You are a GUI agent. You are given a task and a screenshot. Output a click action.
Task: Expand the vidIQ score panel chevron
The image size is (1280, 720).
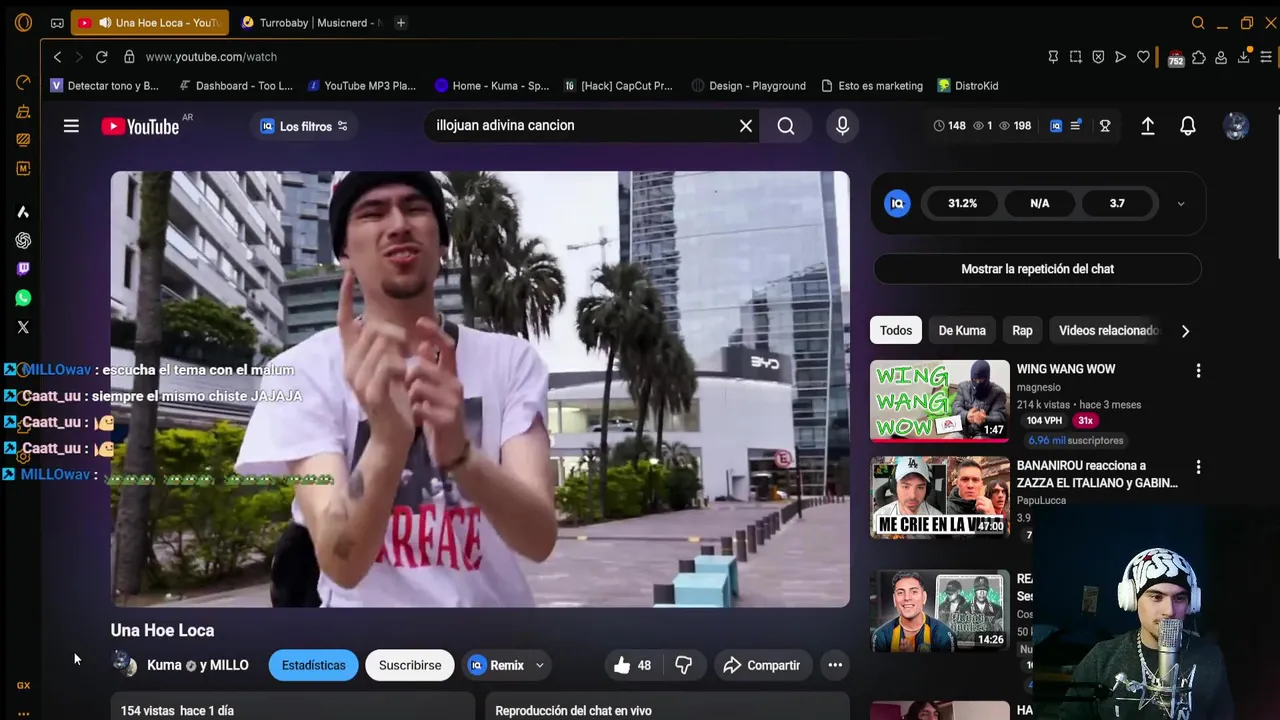(1180, 203)
